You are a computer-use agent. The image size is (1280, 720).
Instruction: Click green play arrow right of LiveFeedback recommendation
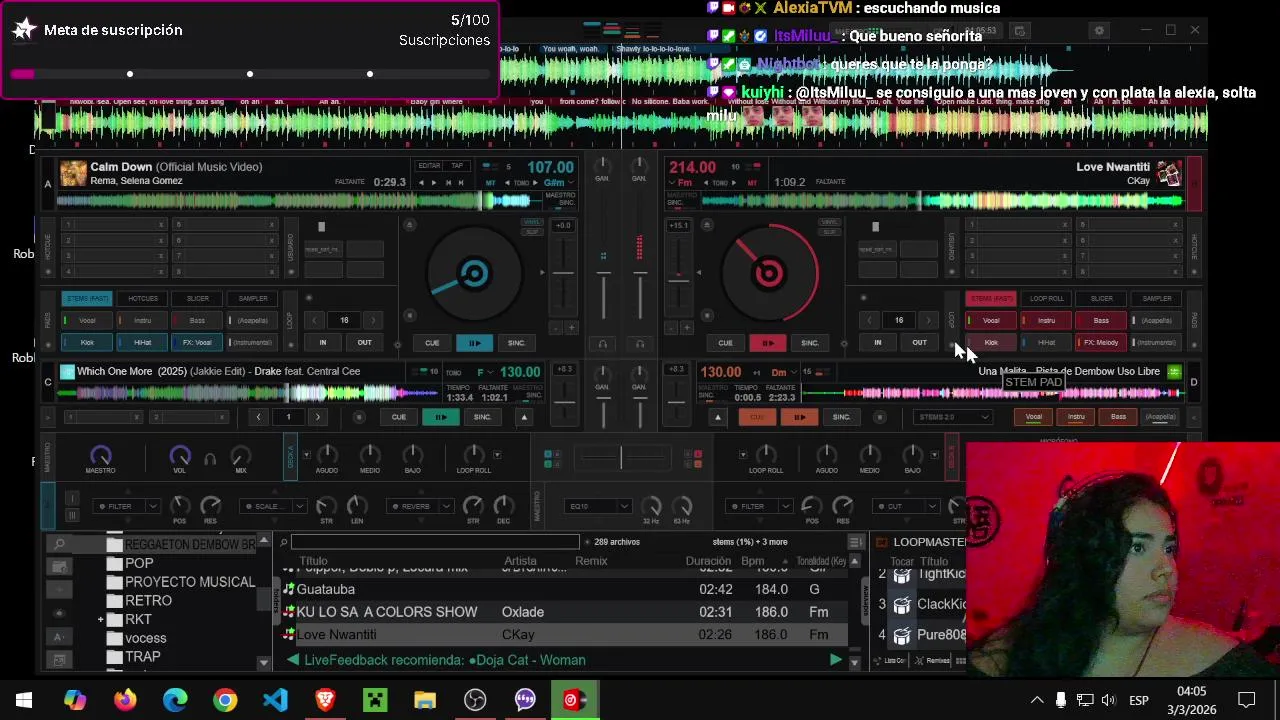835,660
